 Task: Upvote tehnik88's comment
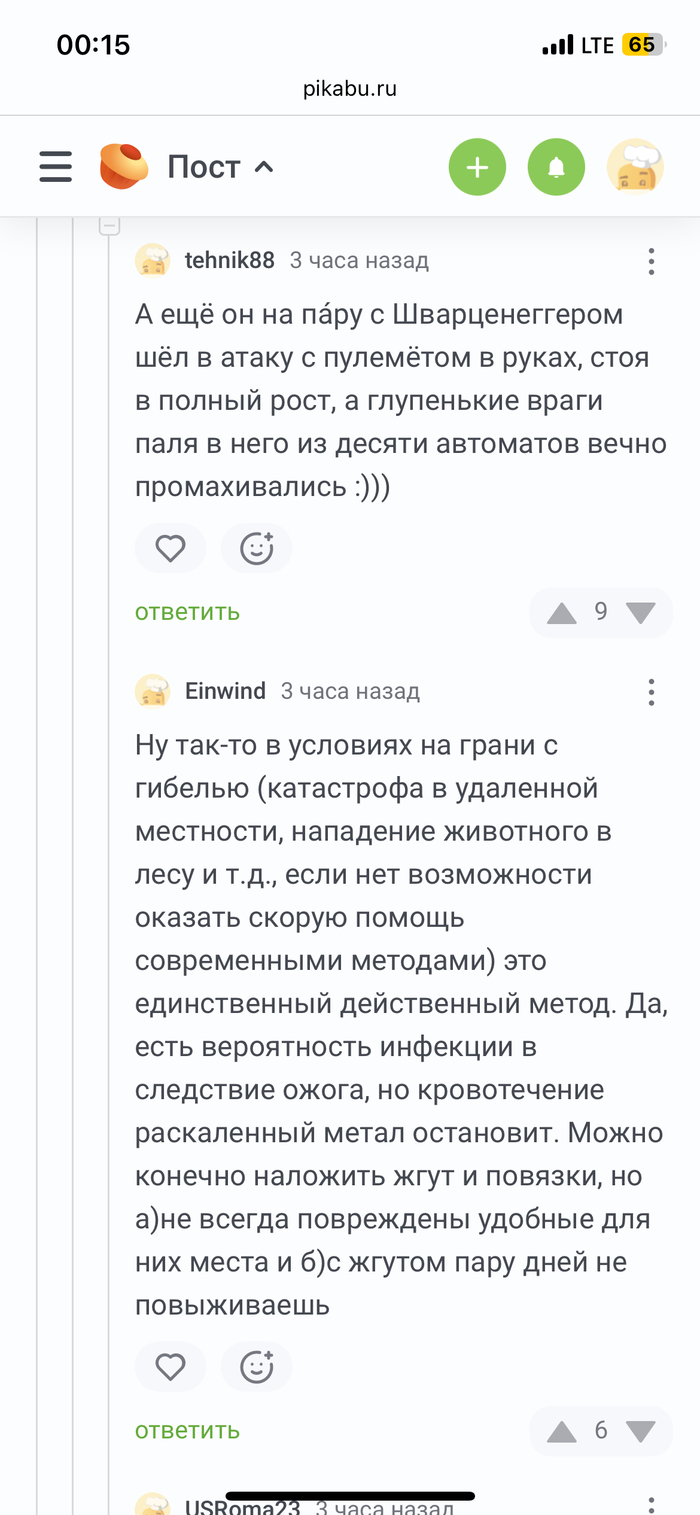[x=562, y=612]
